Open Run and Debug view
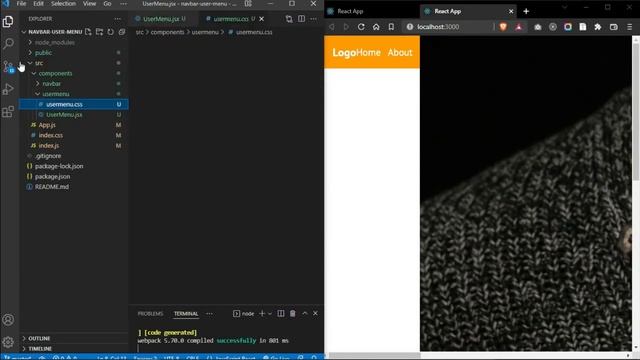Image resolution: width=640 pixels, height=360 pixels. click(8, 89)
